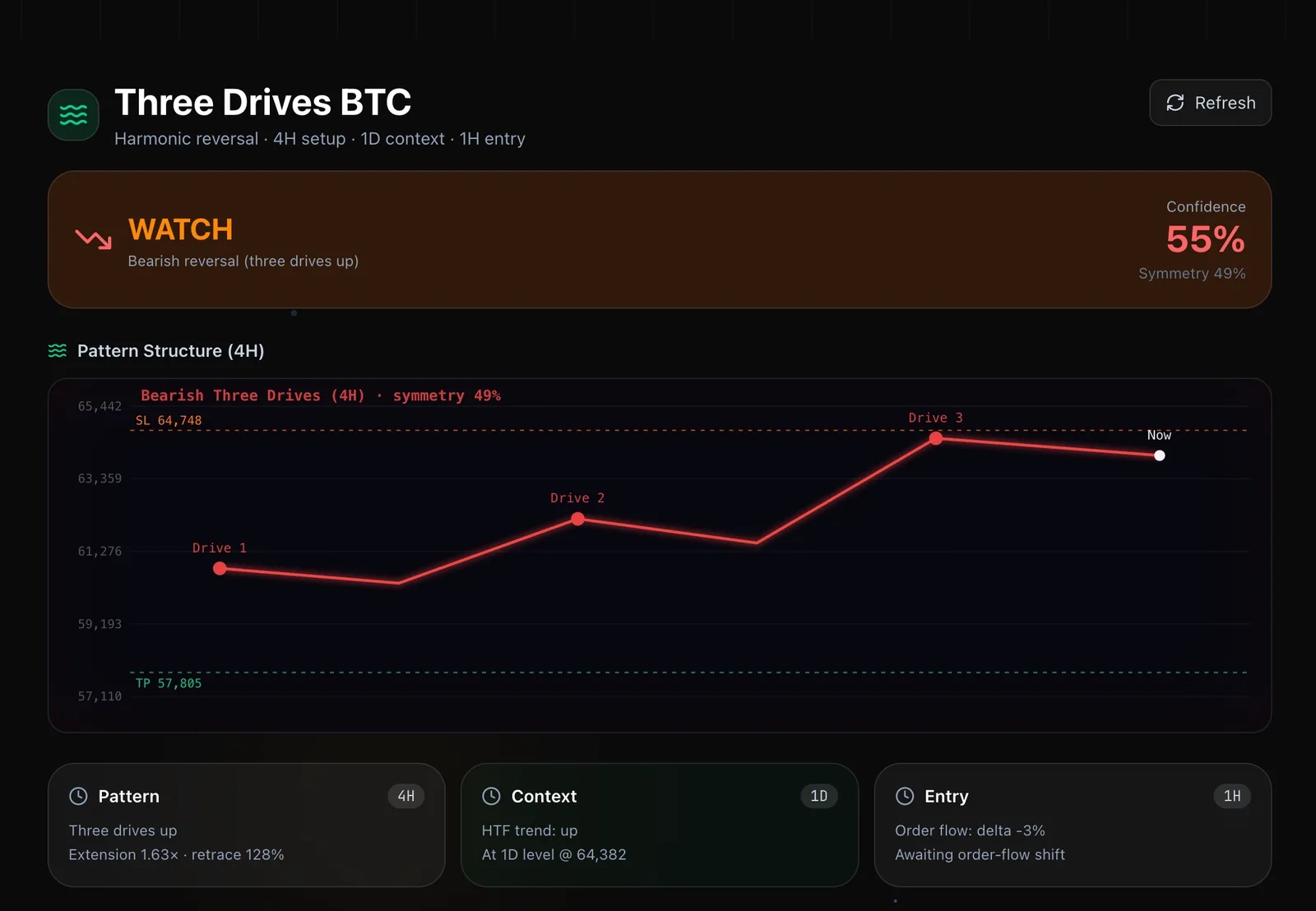Click the Order flow: delta -3% text
Viewport: 1316px width, 911px height.
point(970,830)
